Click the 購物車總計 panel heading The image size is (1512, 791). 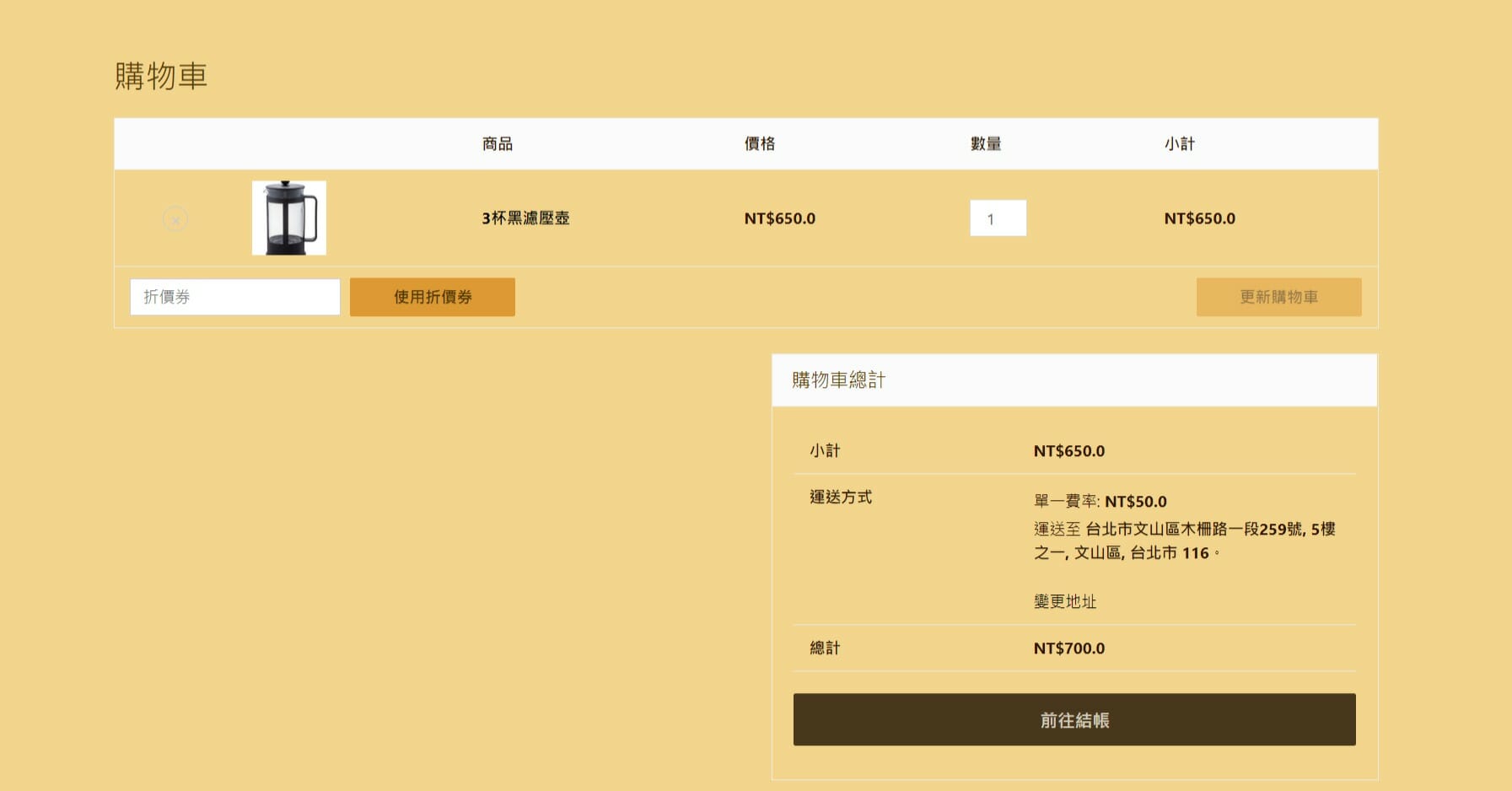(x=838, y=380)
